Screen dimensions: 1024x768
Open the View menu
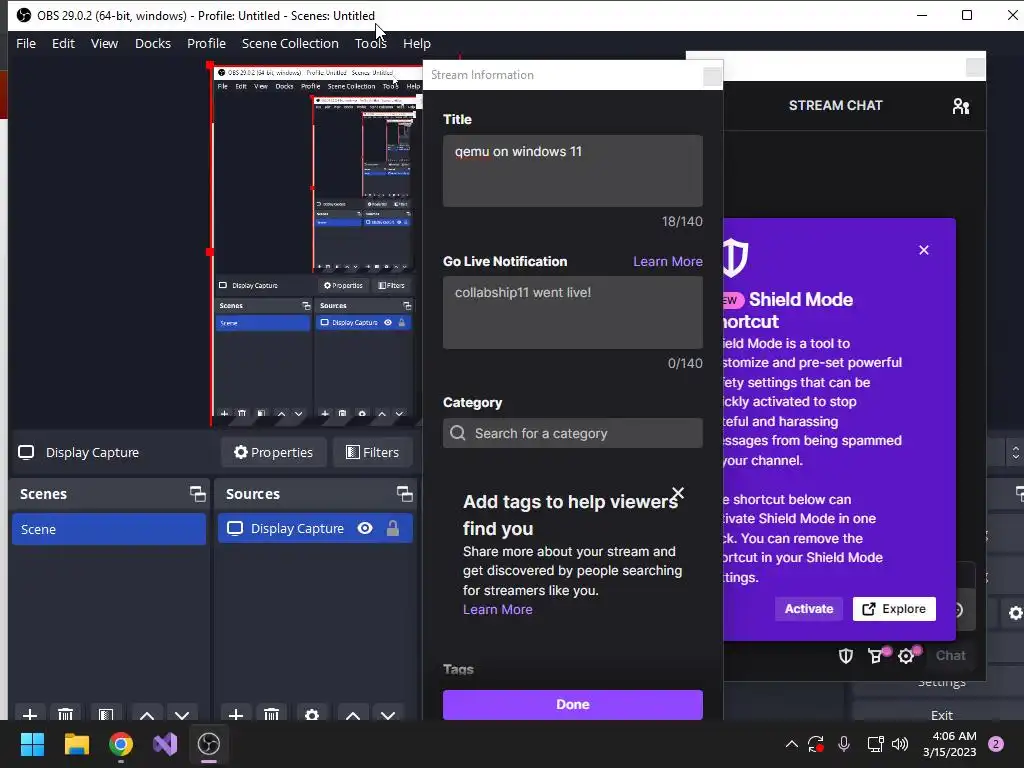coord(104,44)
